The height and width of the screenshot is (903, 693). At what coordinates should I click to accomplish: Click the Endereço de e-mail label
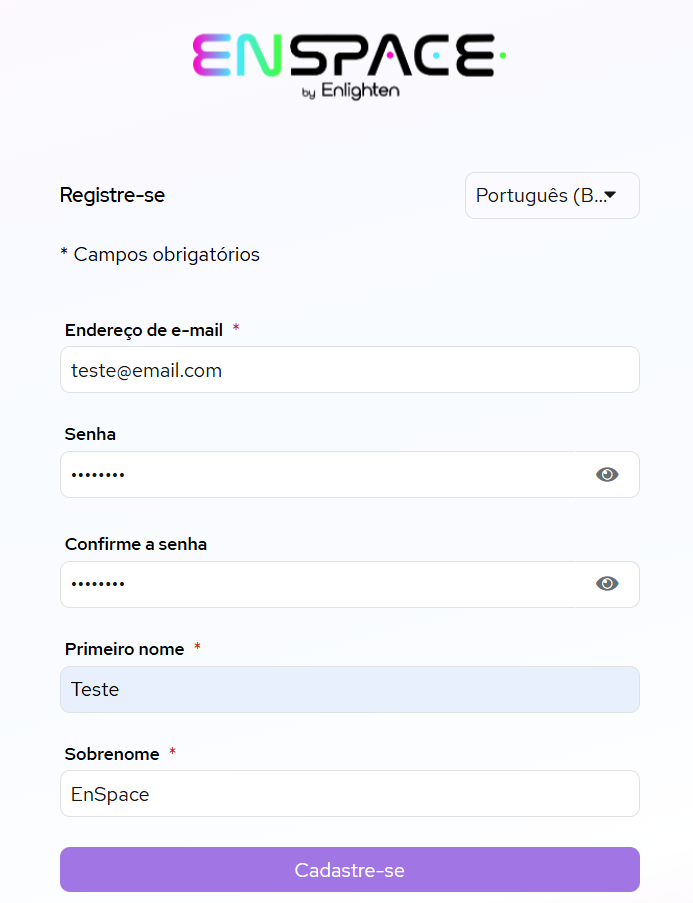click(143, 331)
